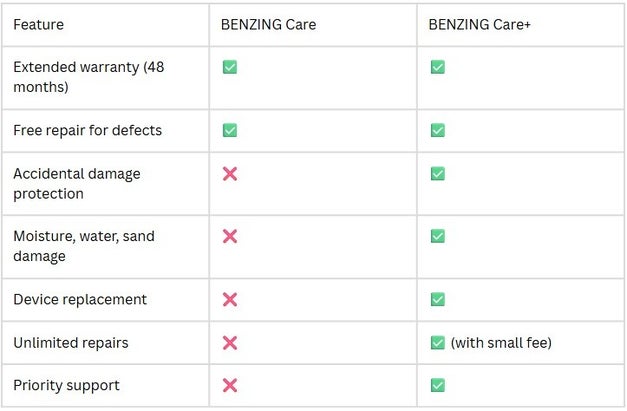Click green checkmark for Free repair under BENZING Care
This screenshot has width=627, height=411.
(x=230, y=130)
